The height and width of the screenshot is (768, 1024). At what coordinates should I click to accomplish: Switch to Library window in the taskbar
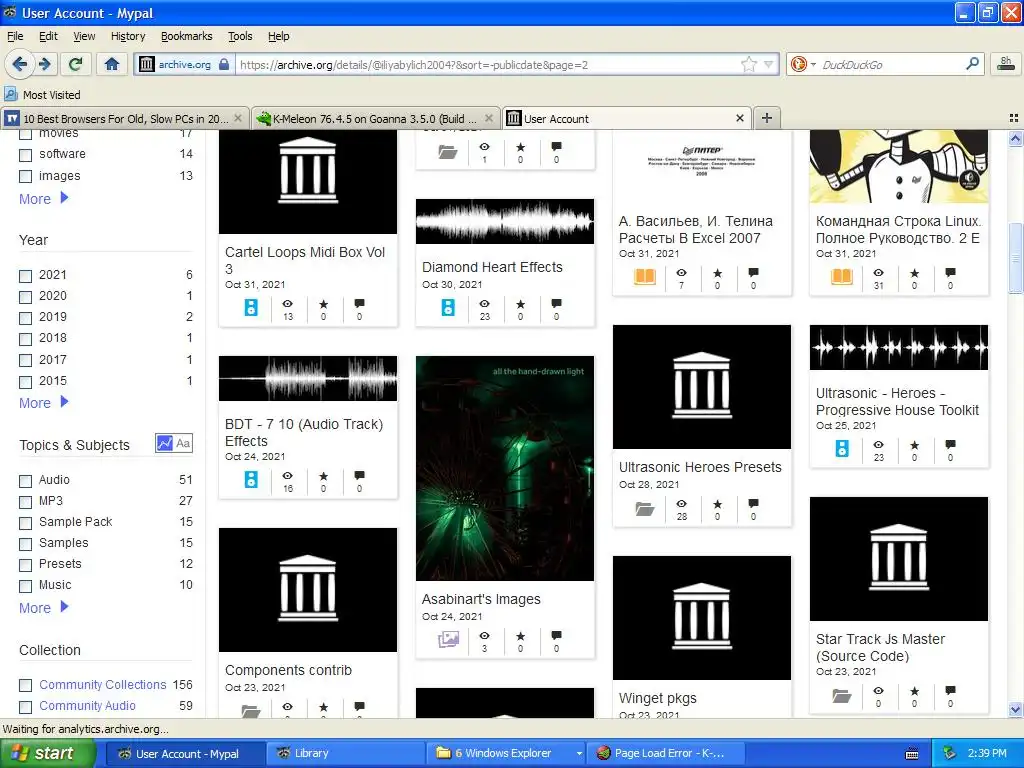[346, 753]
